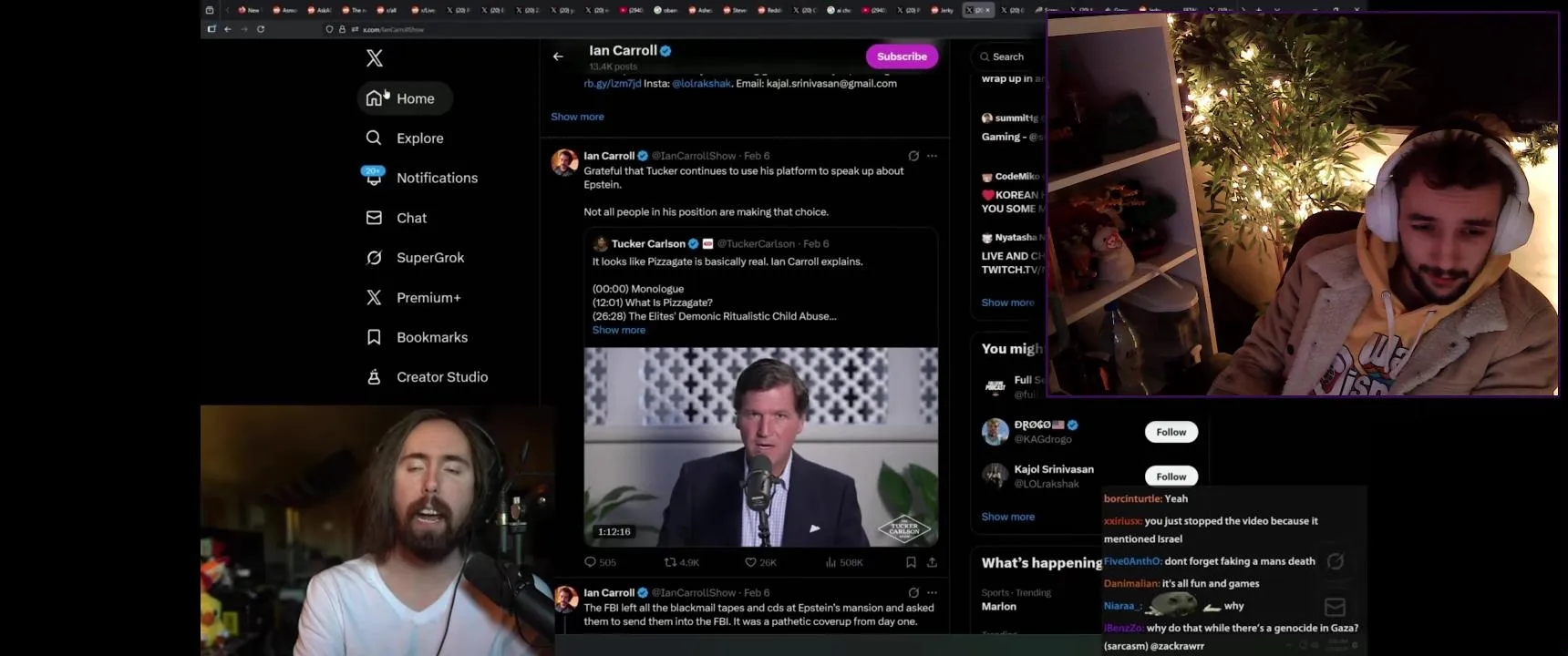Open Bookmarks via its sidebar icon

pyautogui.click(x=374, y=337)
